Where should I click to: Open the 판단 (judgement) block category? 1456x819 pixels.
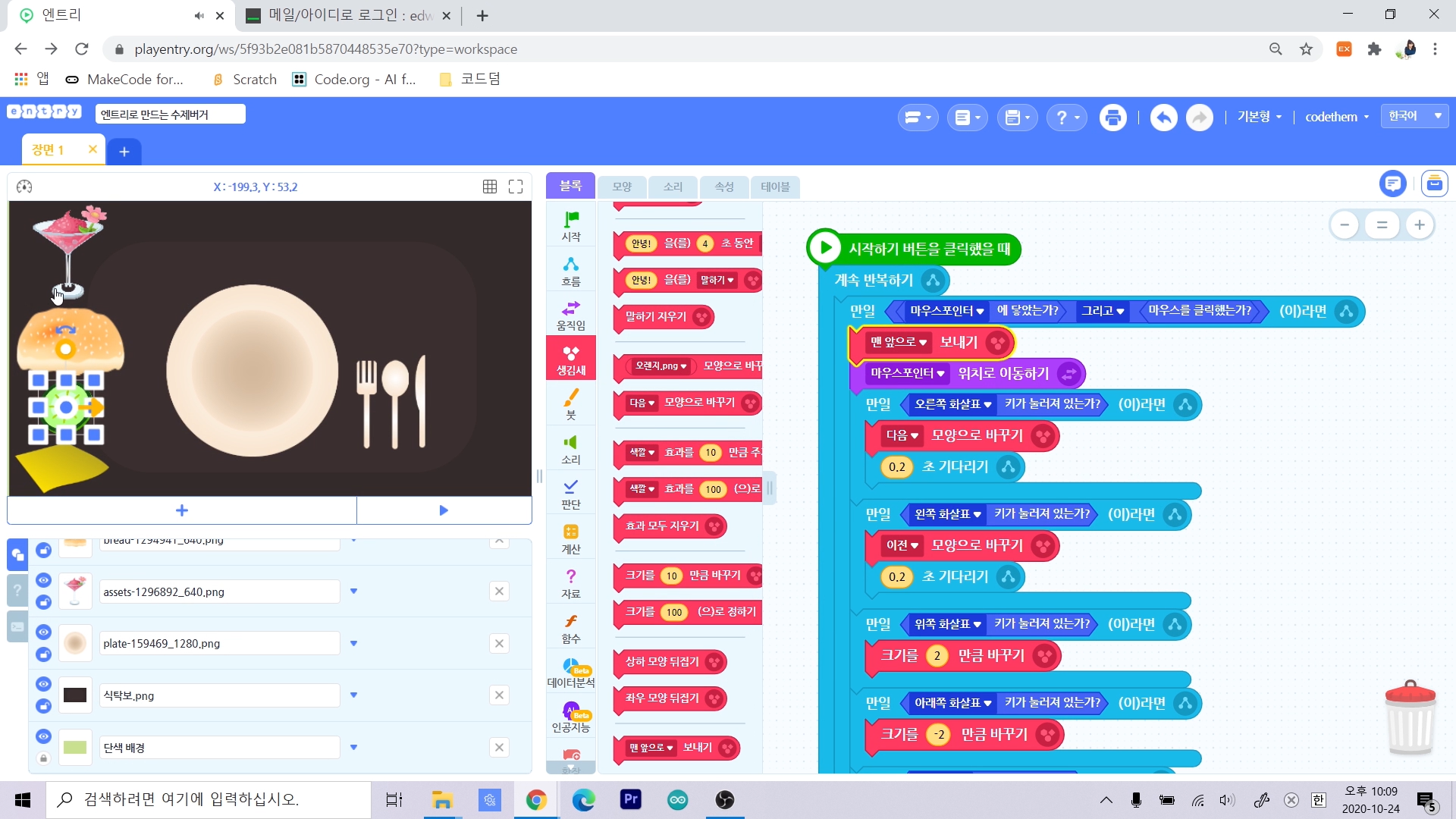point(570,493)
